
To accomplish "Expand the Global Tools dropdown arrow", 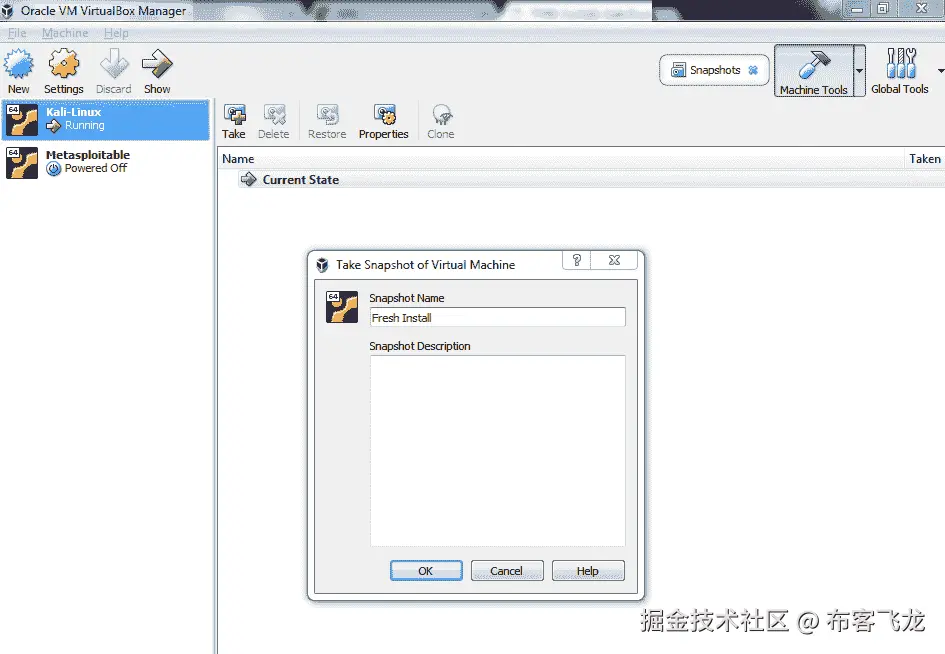I will (x=941, y=71).
